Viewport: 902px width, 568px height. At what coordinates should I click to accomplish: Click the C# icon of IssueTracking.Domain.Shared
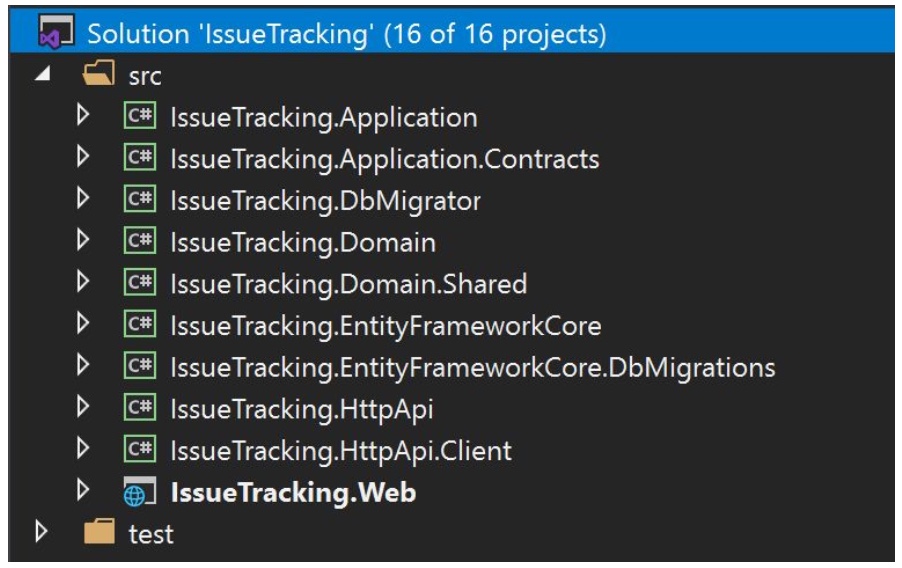point(140,283)
